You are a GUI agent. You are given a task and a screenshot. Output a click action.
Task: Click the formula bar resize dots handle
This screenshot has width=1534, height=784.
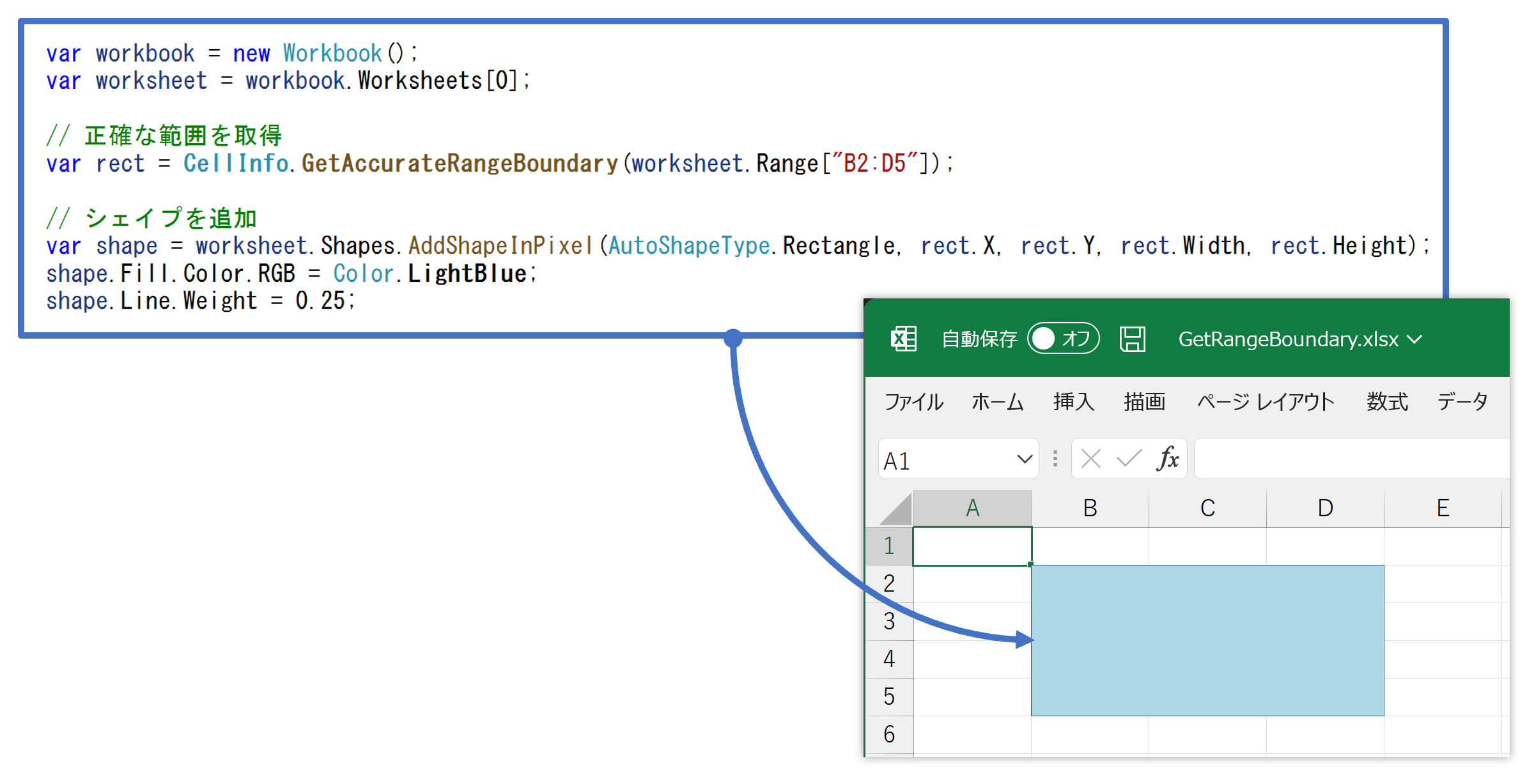pyautogui.click(x=1055, y=459)
